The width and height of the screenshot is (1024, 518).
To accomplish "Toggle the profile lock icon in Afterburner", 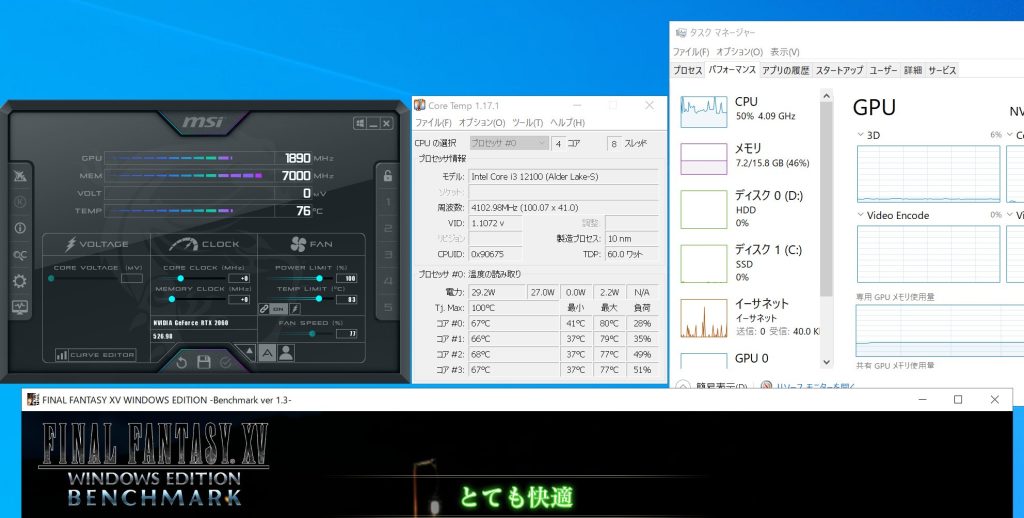I will pos(388,175).
